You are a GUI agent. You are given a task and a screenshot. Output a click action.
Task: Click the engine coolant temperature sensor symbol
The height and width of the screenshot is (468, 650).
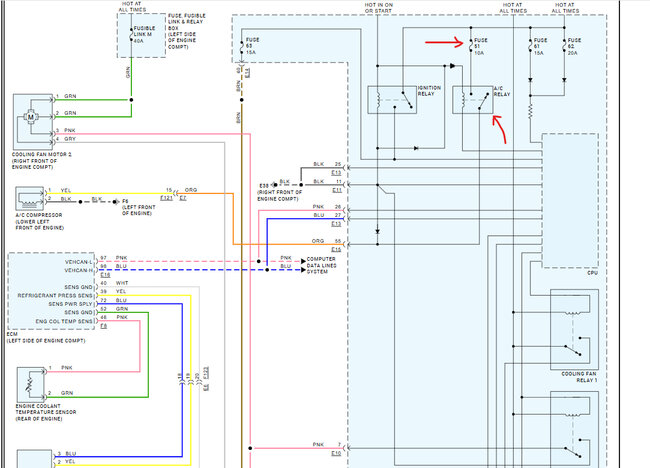(31, 384)
